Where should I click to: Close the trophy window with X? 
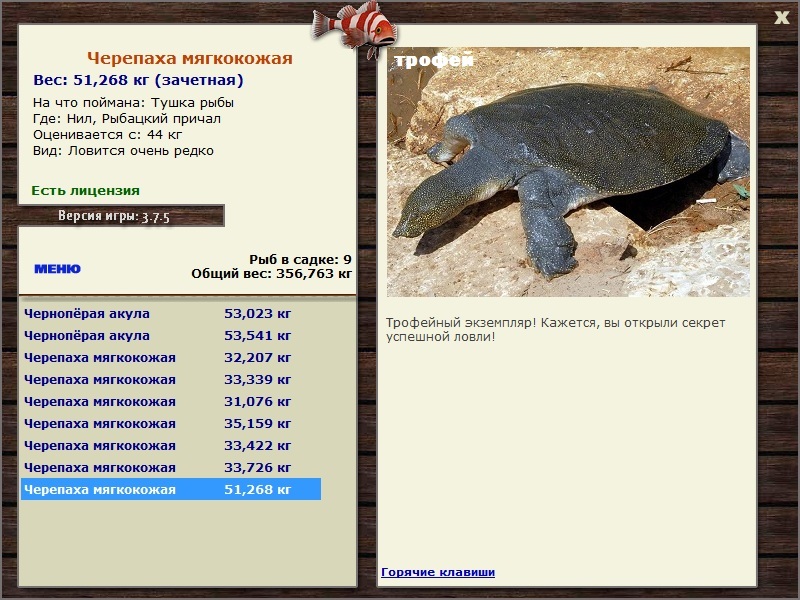782,17
